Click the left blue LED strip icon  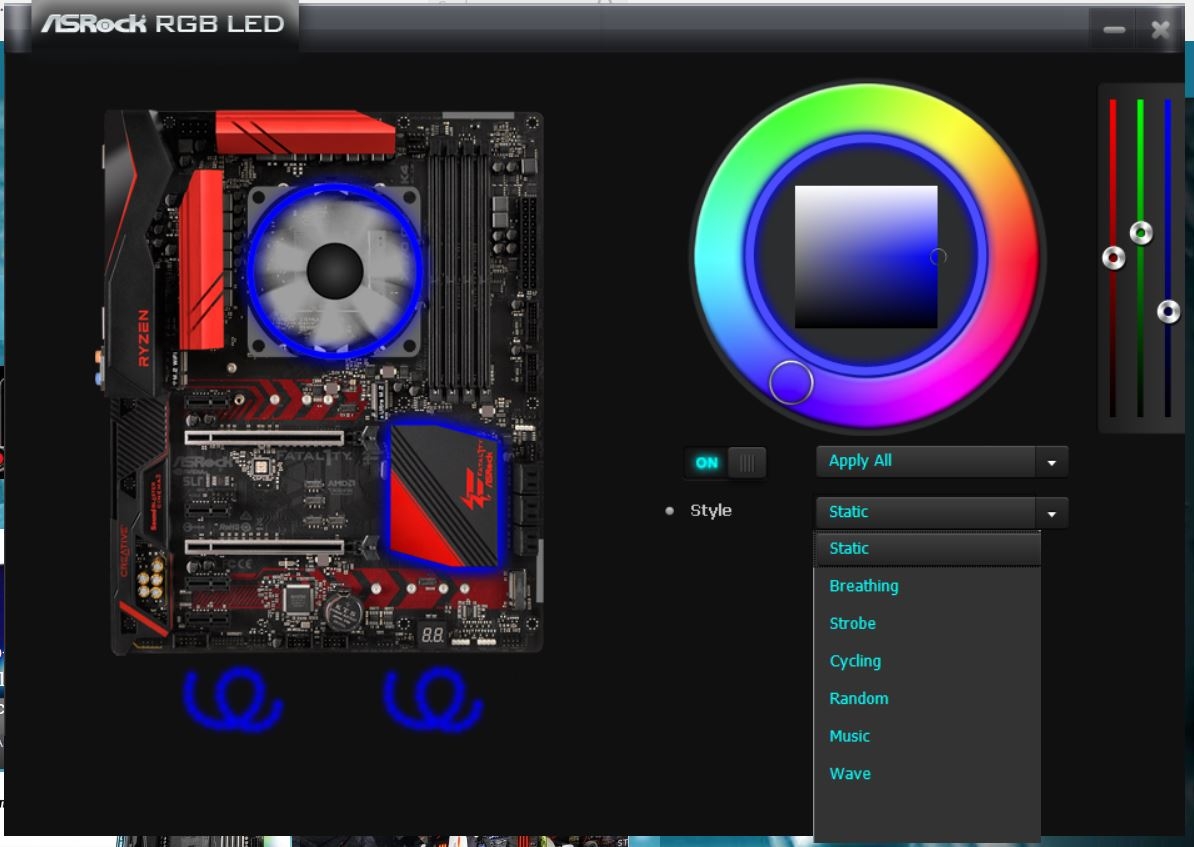[x=233, y=699]
